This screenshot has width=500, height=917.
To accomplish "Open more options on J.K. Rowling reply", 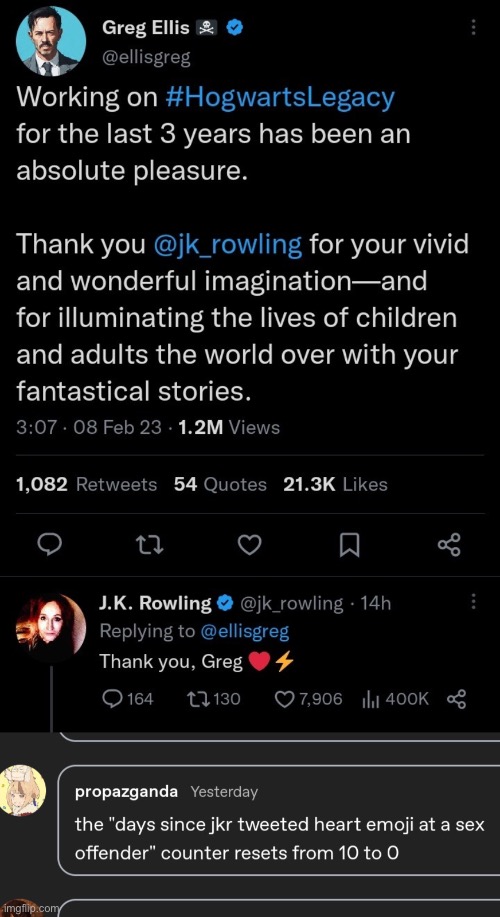I will (x=473, y=601).
